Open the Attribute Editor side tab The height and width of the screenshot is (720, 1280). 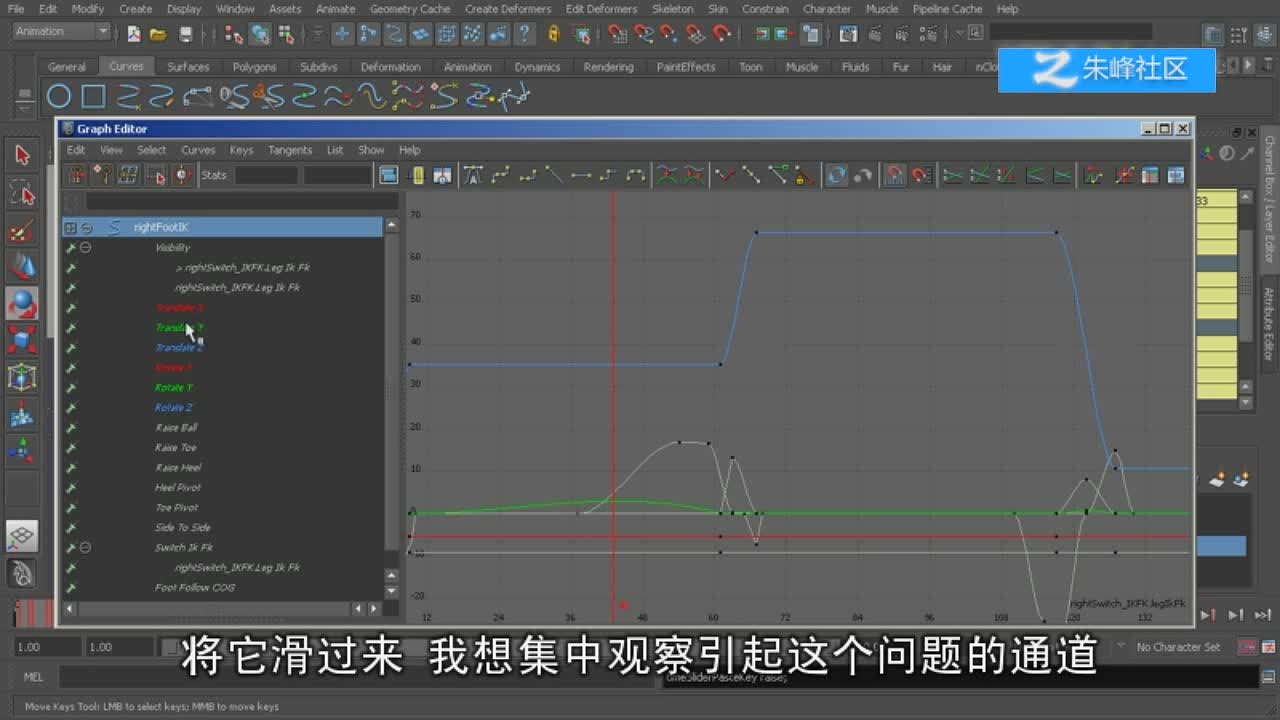(1268, 323)
